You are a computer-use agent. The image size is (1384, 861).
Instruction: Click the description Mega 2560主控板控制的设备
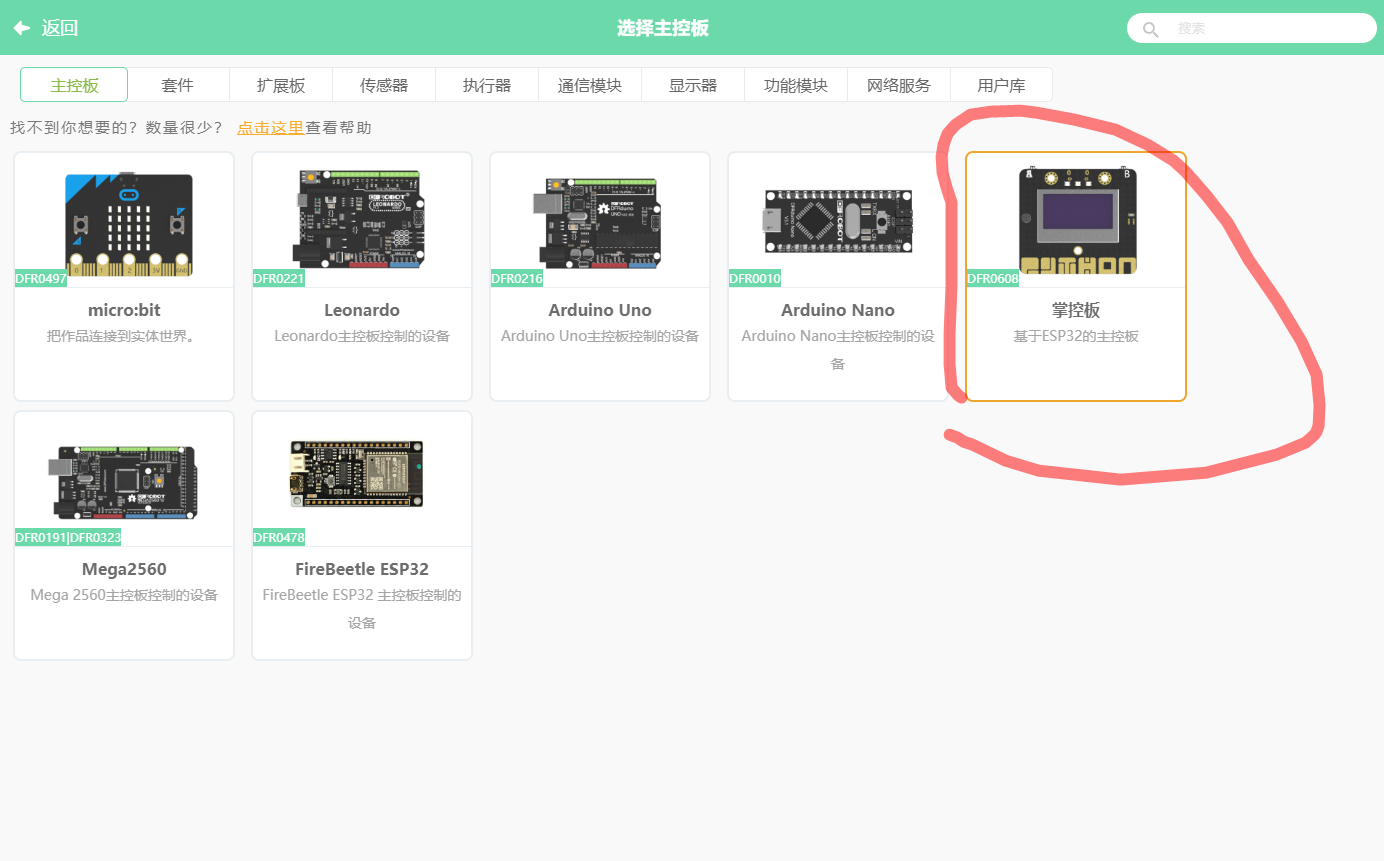124,595
